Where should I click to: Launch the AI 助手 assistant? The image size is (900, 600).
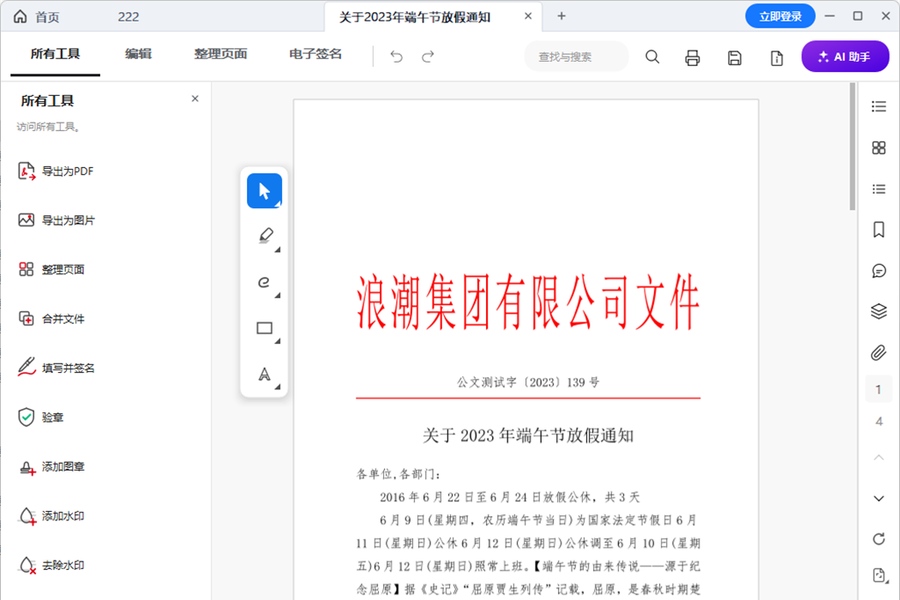[x=845, y=56]
